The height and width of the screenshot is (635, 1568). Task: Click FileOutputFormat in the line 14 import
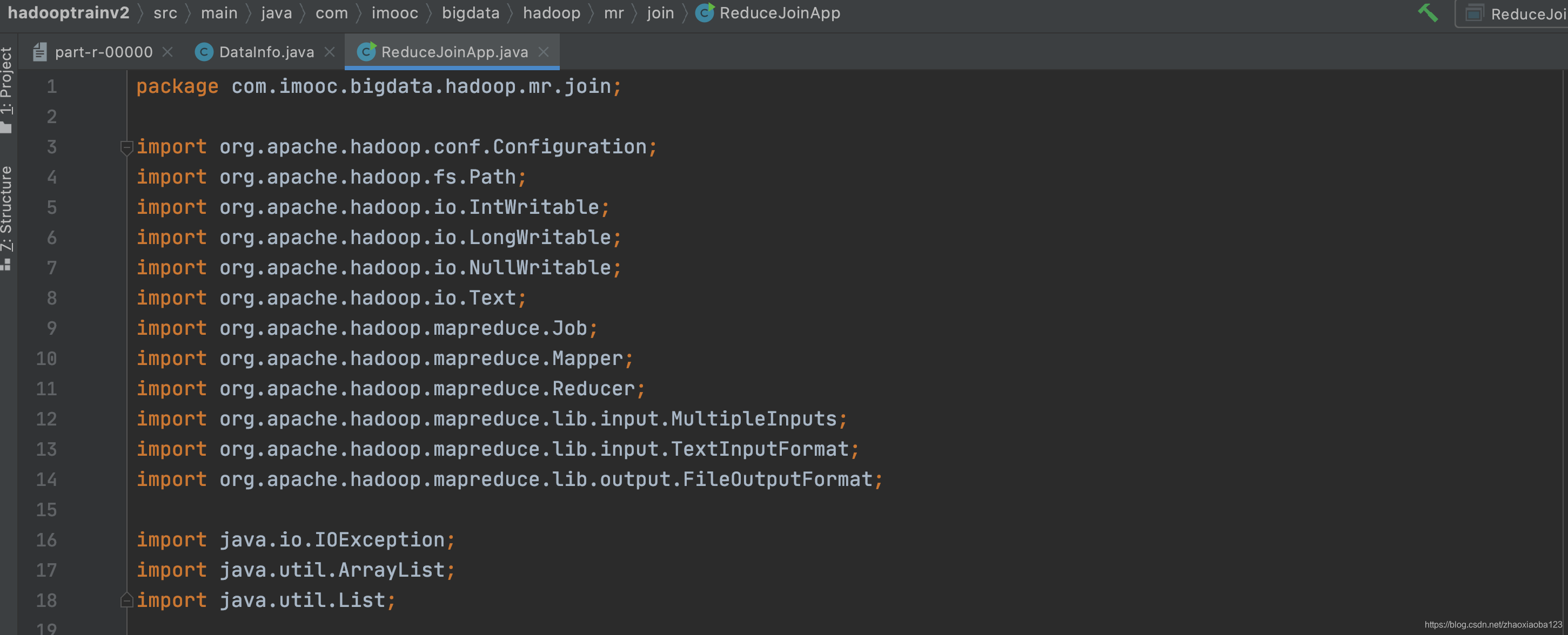(778, 479)
